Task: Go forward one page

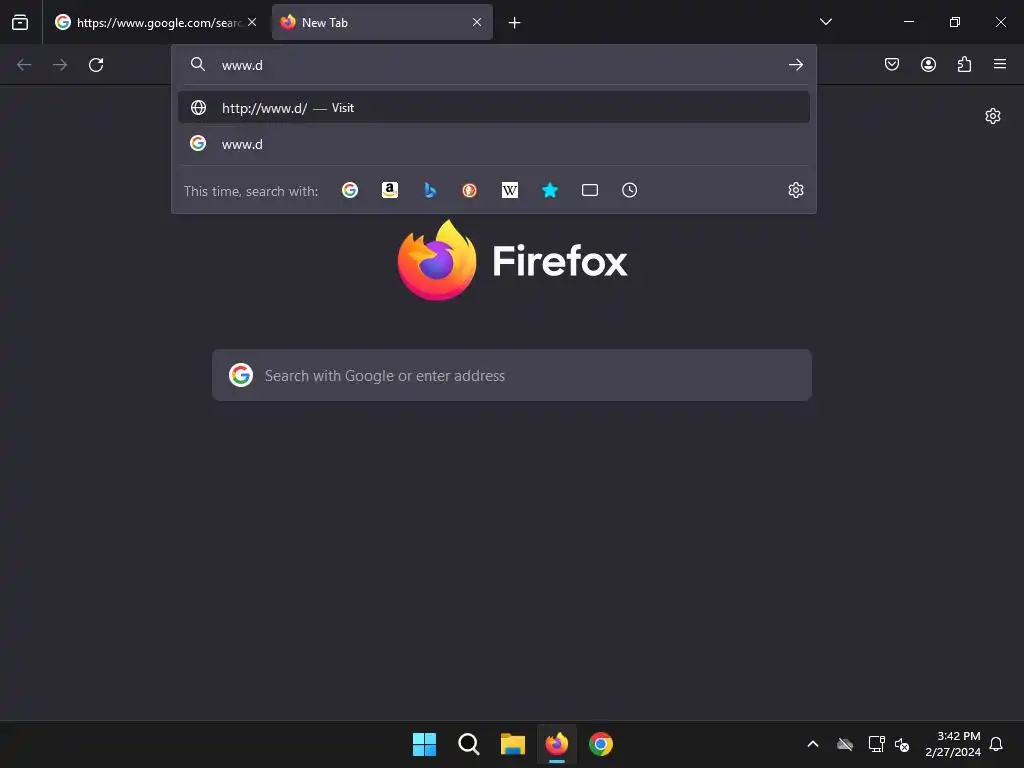Action: 60,65
